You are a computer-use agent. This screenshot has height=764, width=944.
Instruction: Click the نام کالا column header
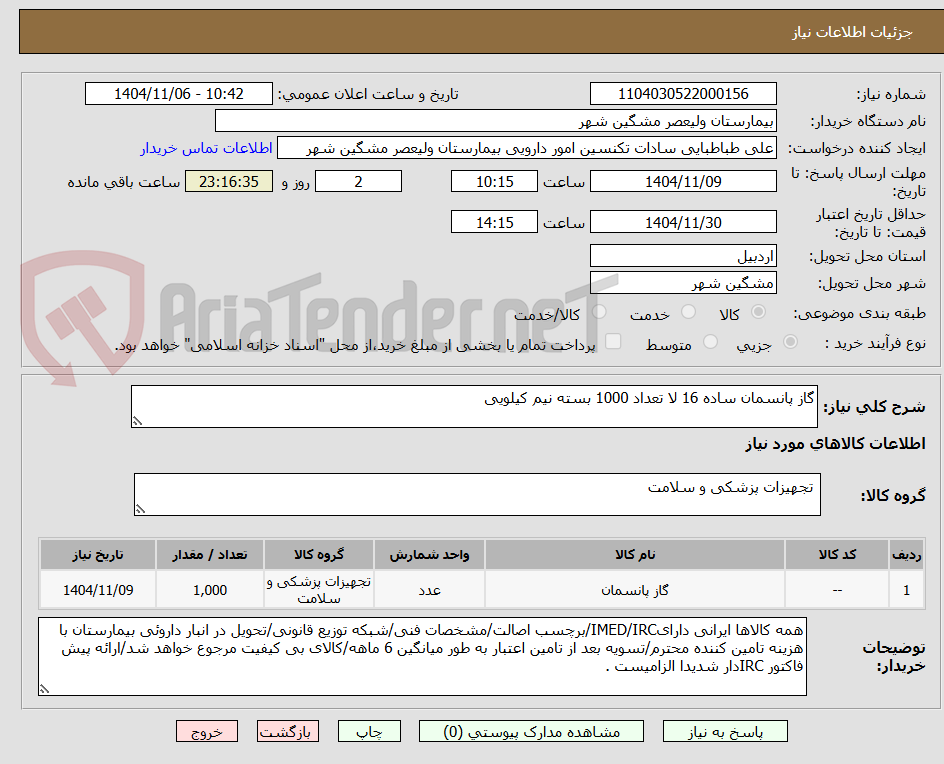pos(635,554)
